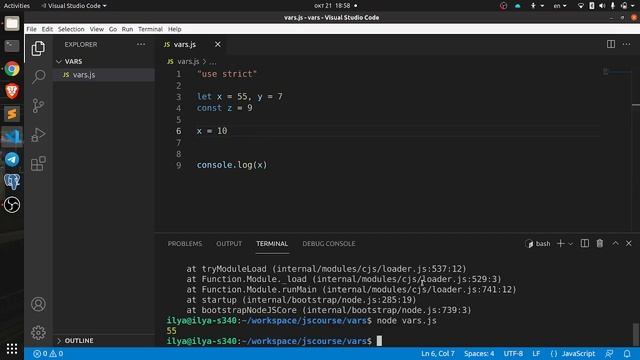Create a new terminal with plus icon
The image size is (640, 360).
coord(560,243)
